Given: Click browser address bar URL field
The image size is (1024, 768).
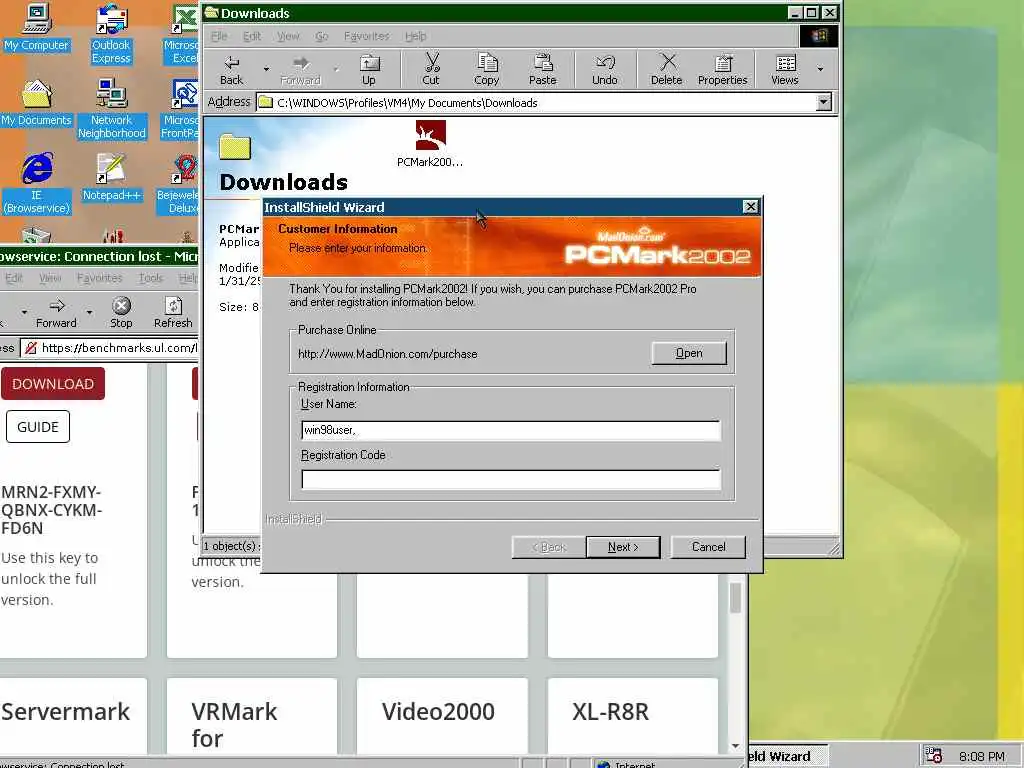Looking at the screenshot, I should click(x=110, y=348).
